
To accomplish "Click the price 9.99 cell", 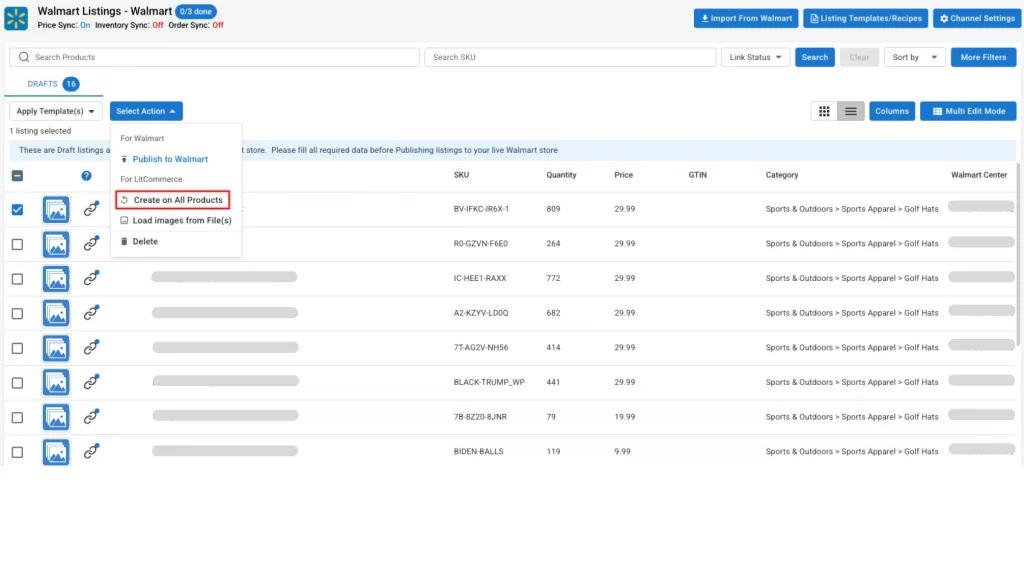I will click(622, 451).
